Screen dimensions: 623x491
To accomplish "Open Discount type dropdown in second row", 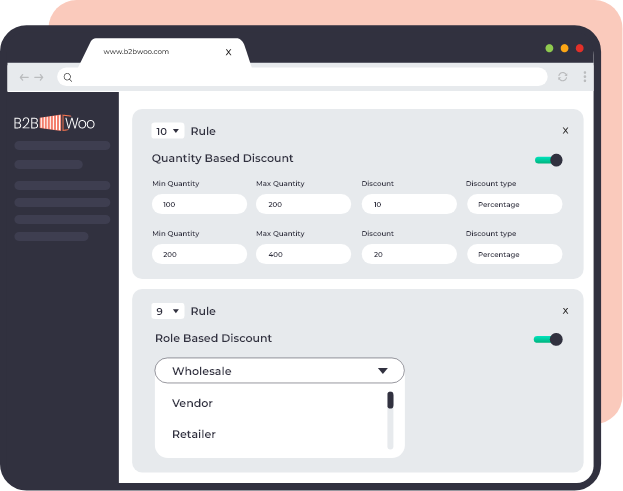I will 515,254.
